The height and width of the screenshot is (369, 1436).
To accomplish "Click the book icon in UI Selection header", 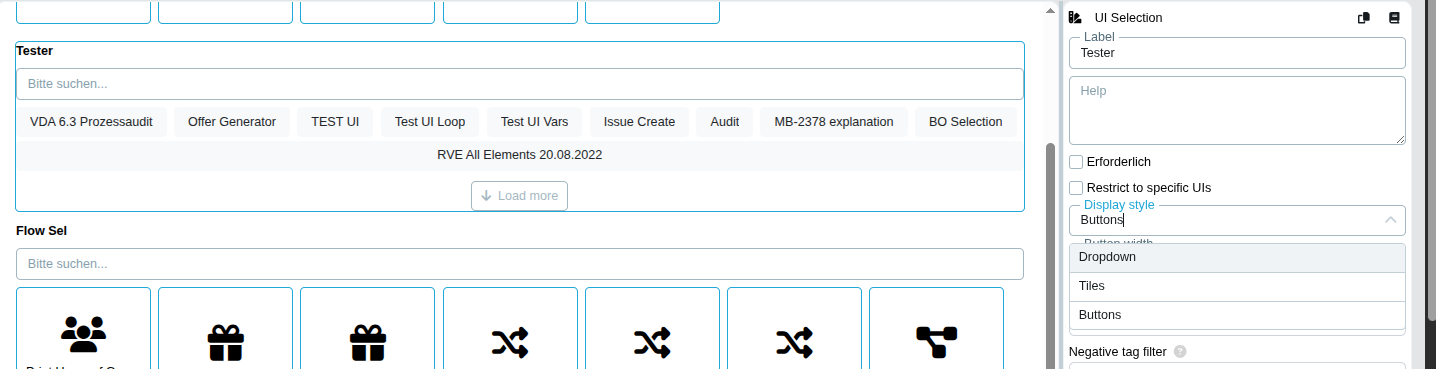I will tap(1394, 18).
